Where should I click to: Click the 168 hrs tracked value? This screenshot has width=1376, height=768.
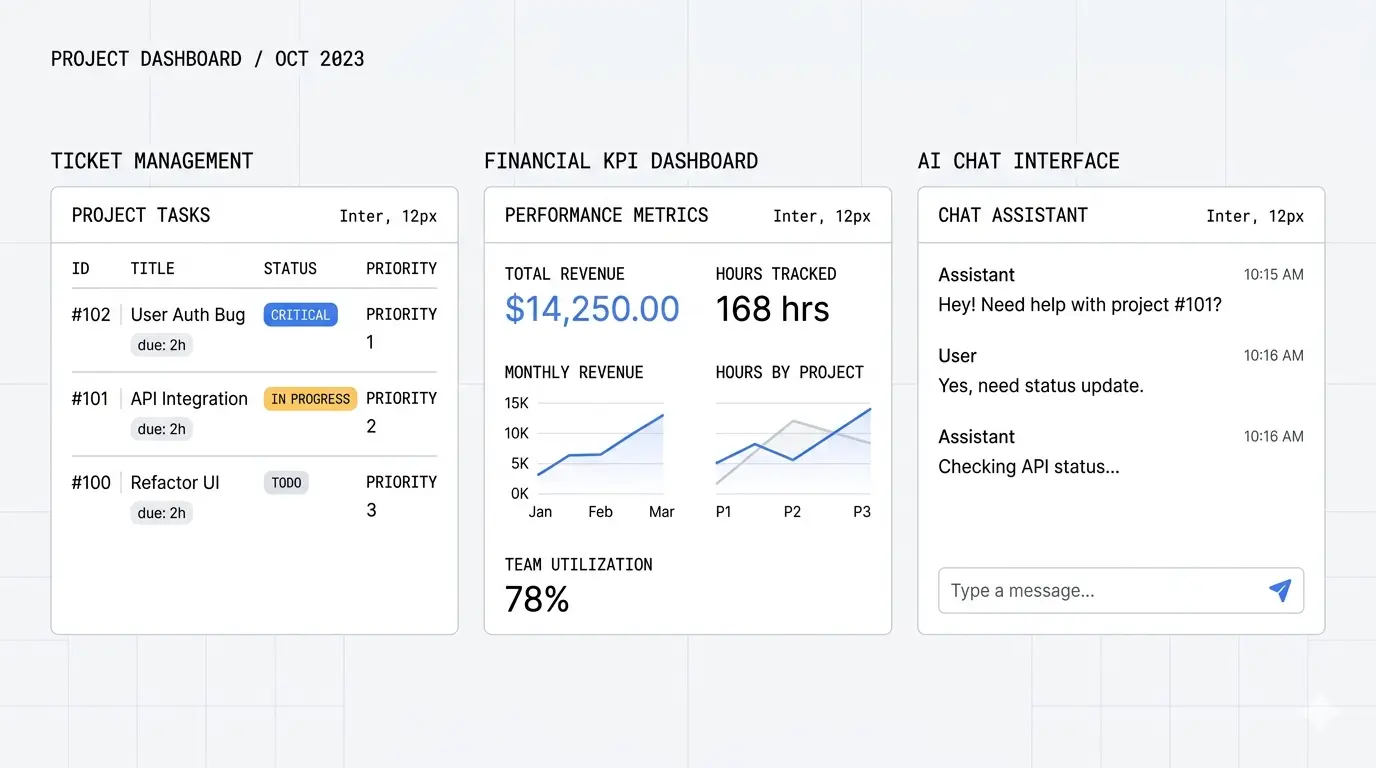point(772,309)
